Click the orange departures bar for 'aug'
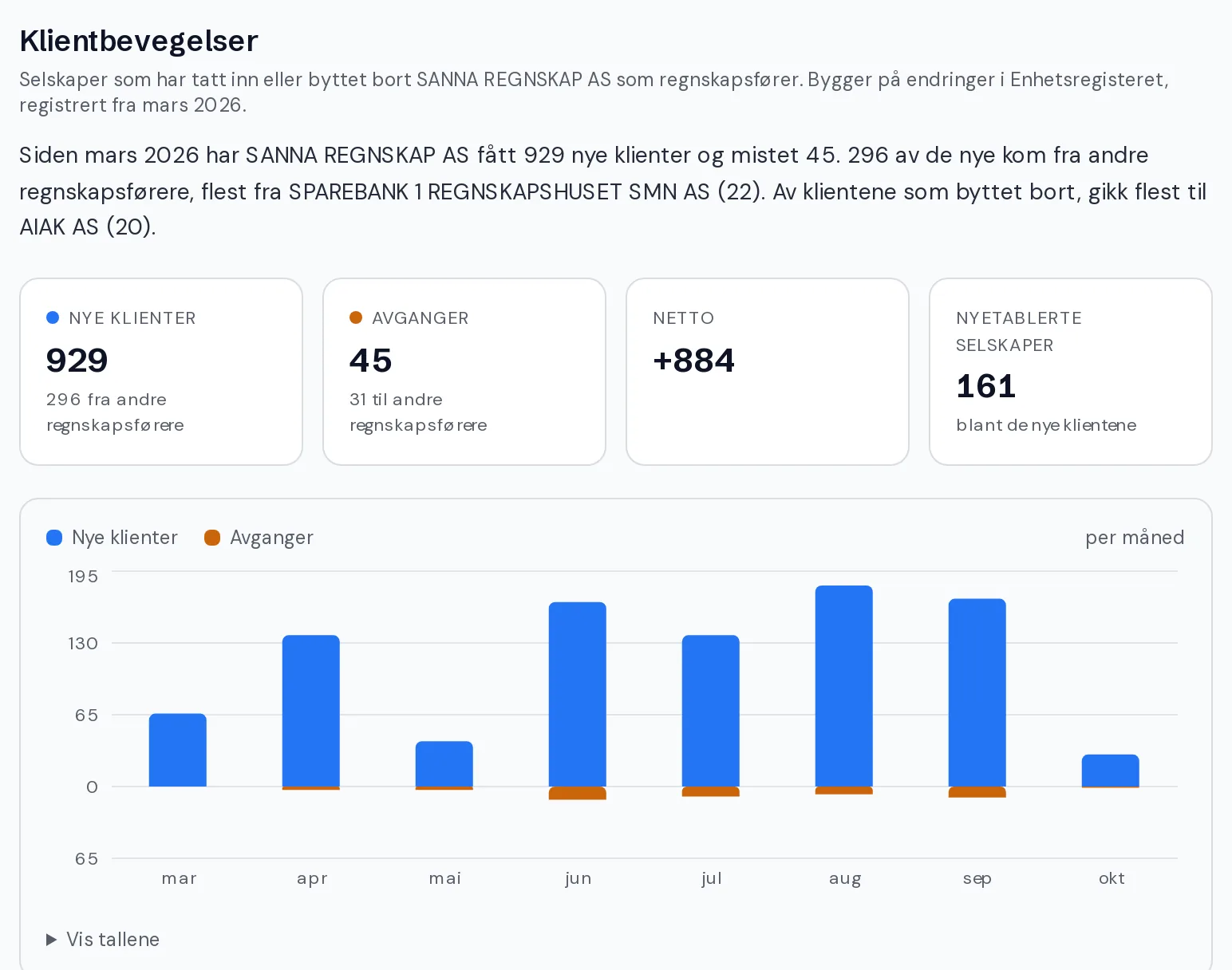The width and height of the screenshot is (1232, 970). (x=844, y=791)
